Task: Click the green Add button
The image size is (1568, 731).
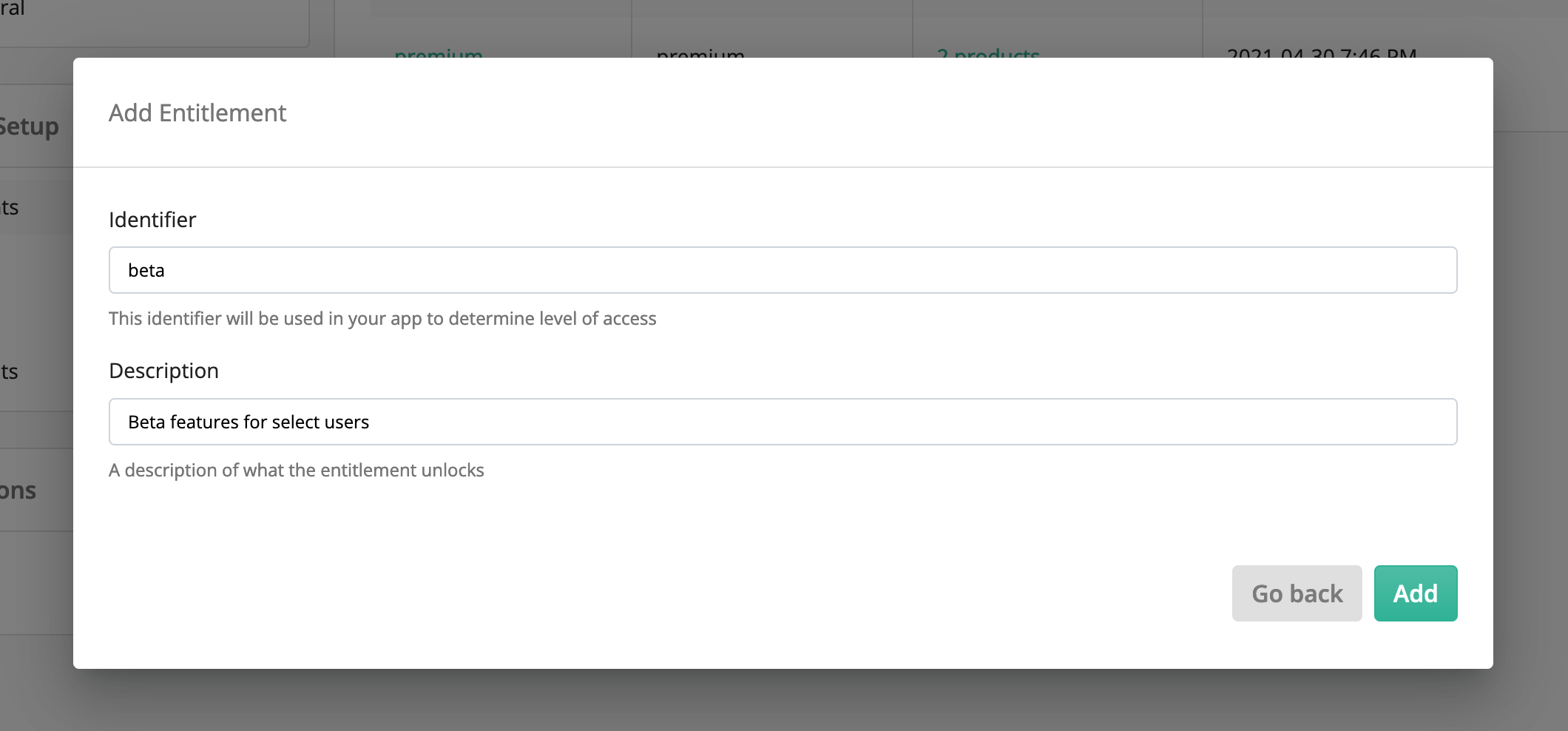Action: click(x=1416, y=593)
